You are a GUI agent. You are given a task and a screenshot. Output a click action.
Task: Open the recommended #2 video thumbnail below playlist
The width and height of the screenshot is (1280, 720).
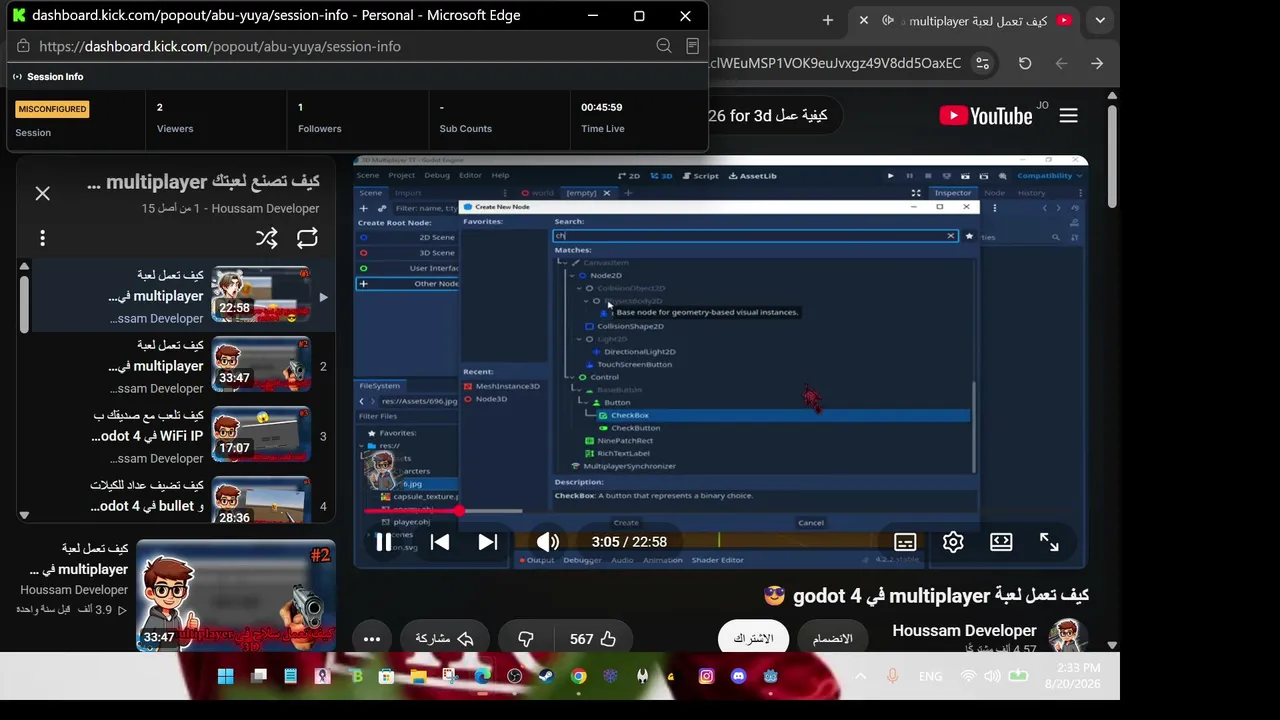[x=236, y=595]
